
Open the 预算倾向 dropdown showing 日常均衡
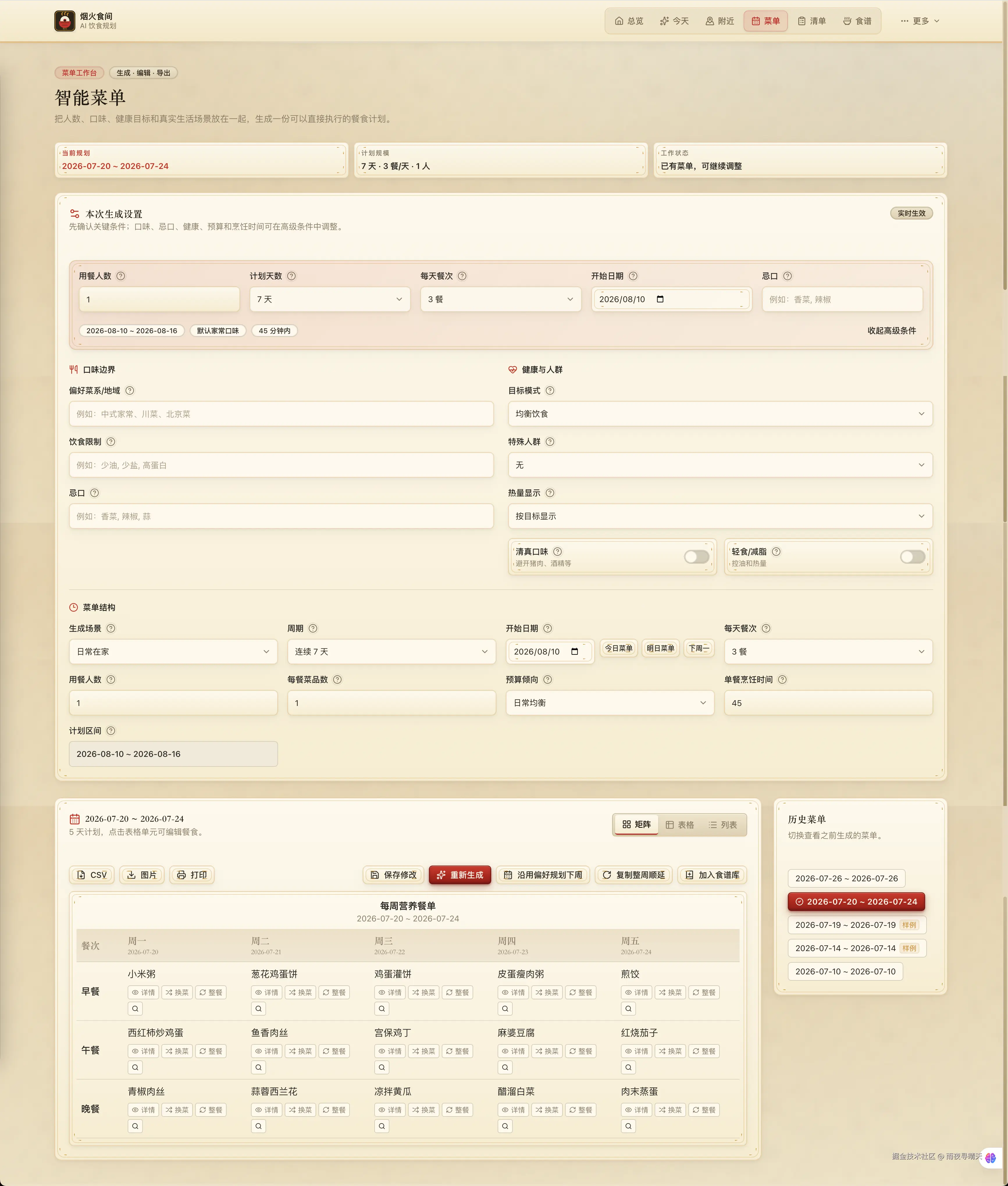(x=610, y=703)
